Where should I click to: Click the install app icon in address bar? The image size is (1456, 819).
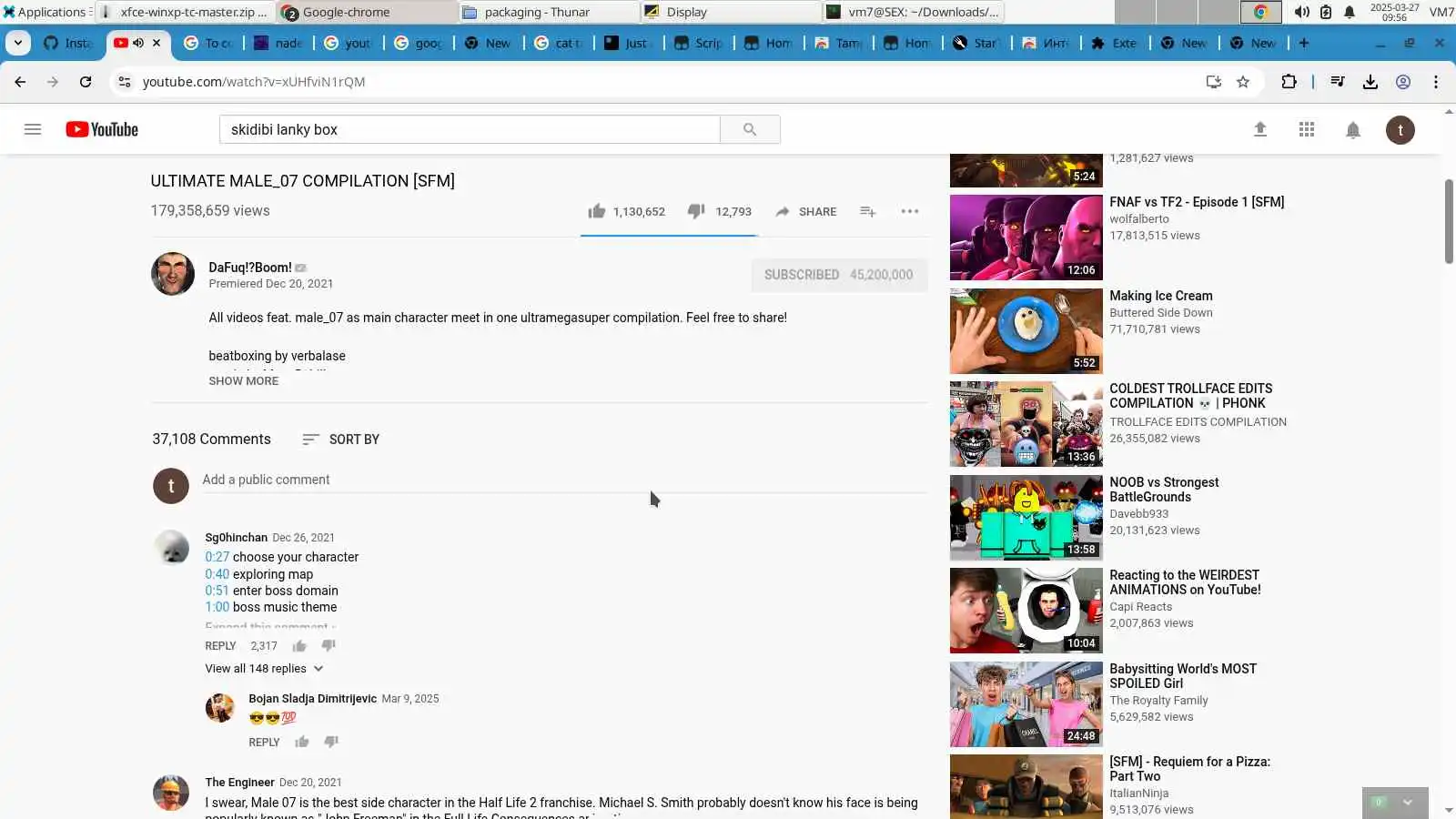pyautogui.click(x=1213, y=82)
